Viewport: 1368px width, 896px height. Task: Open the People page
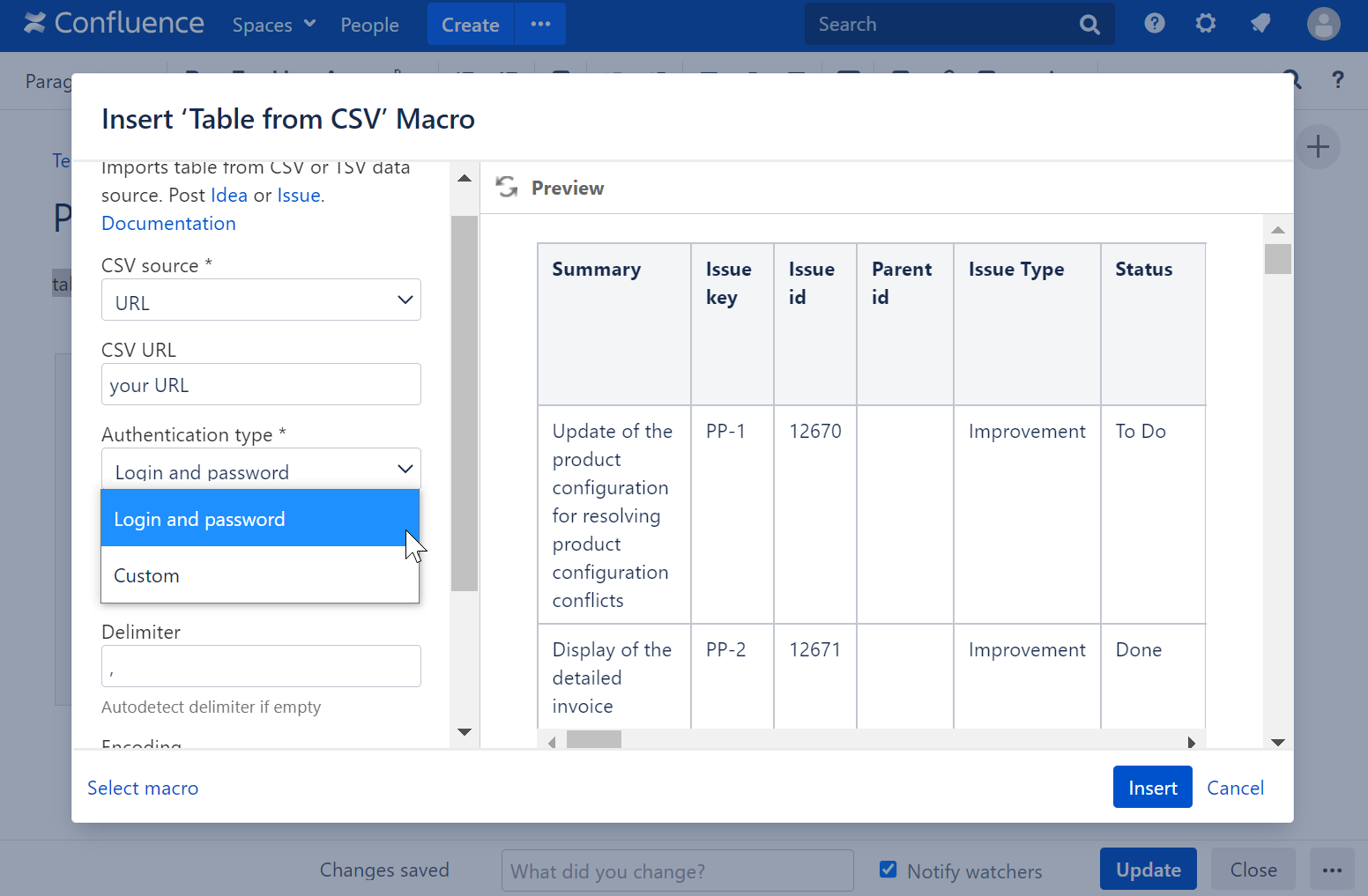(x=369, y=25)
